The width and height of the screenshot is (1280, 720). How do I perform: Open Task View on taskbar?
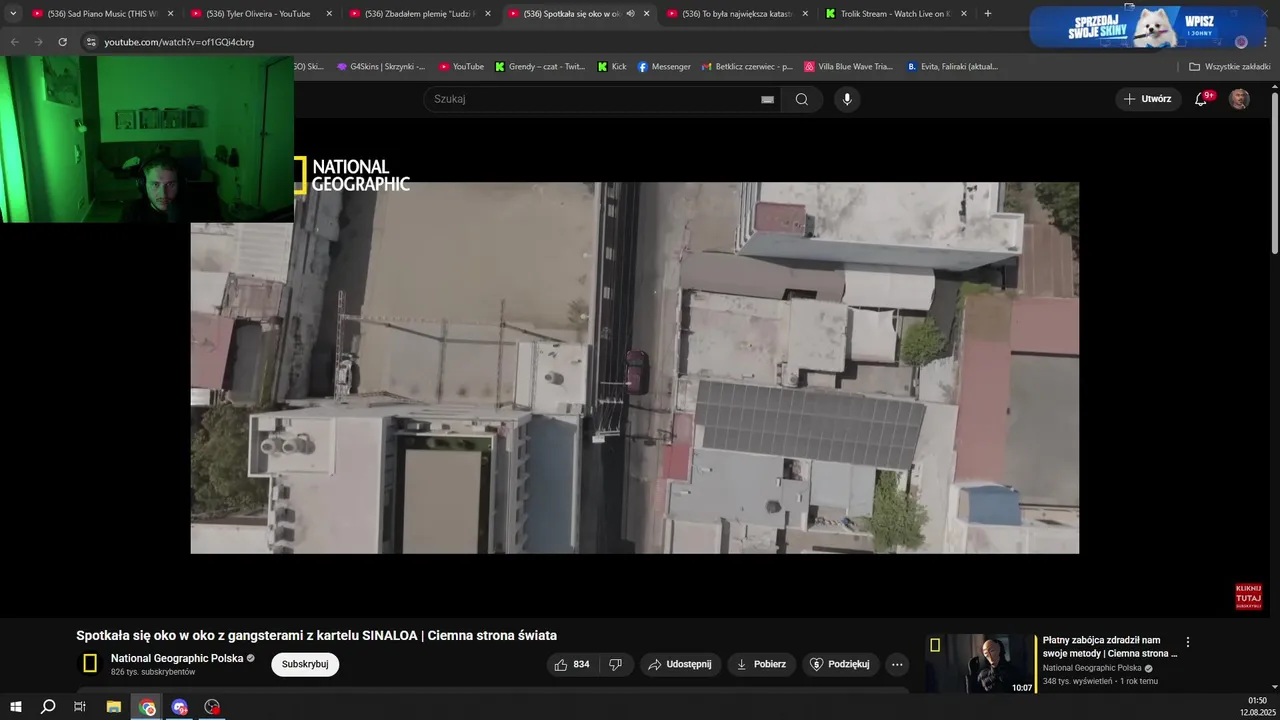(x=80, y=707)
